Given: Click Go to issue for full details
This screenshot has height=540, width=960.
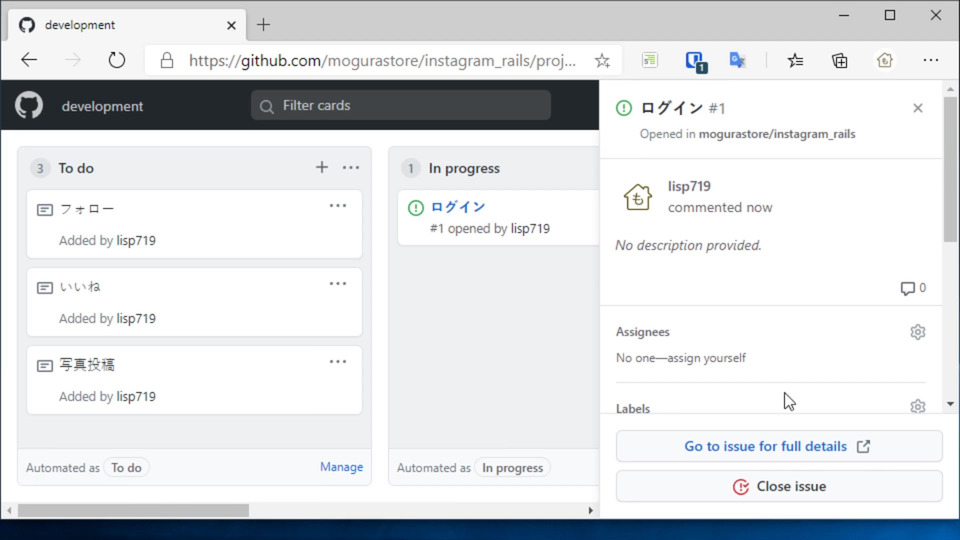Looking at the screenshot, I should (x=779, y=446).
